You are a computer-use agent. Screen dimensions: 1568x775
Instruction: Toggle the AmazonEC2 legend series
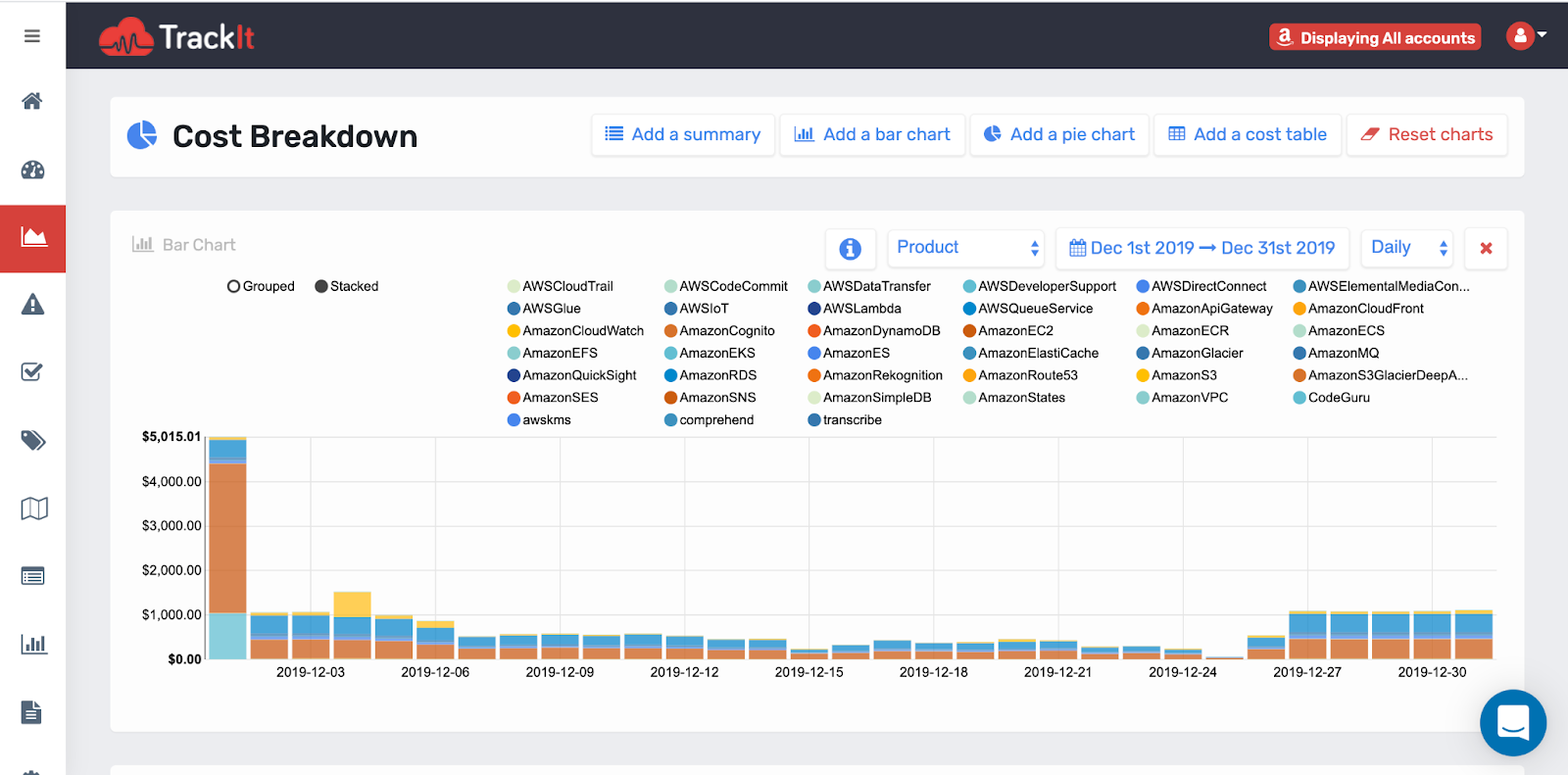(x=1014, y=331)
